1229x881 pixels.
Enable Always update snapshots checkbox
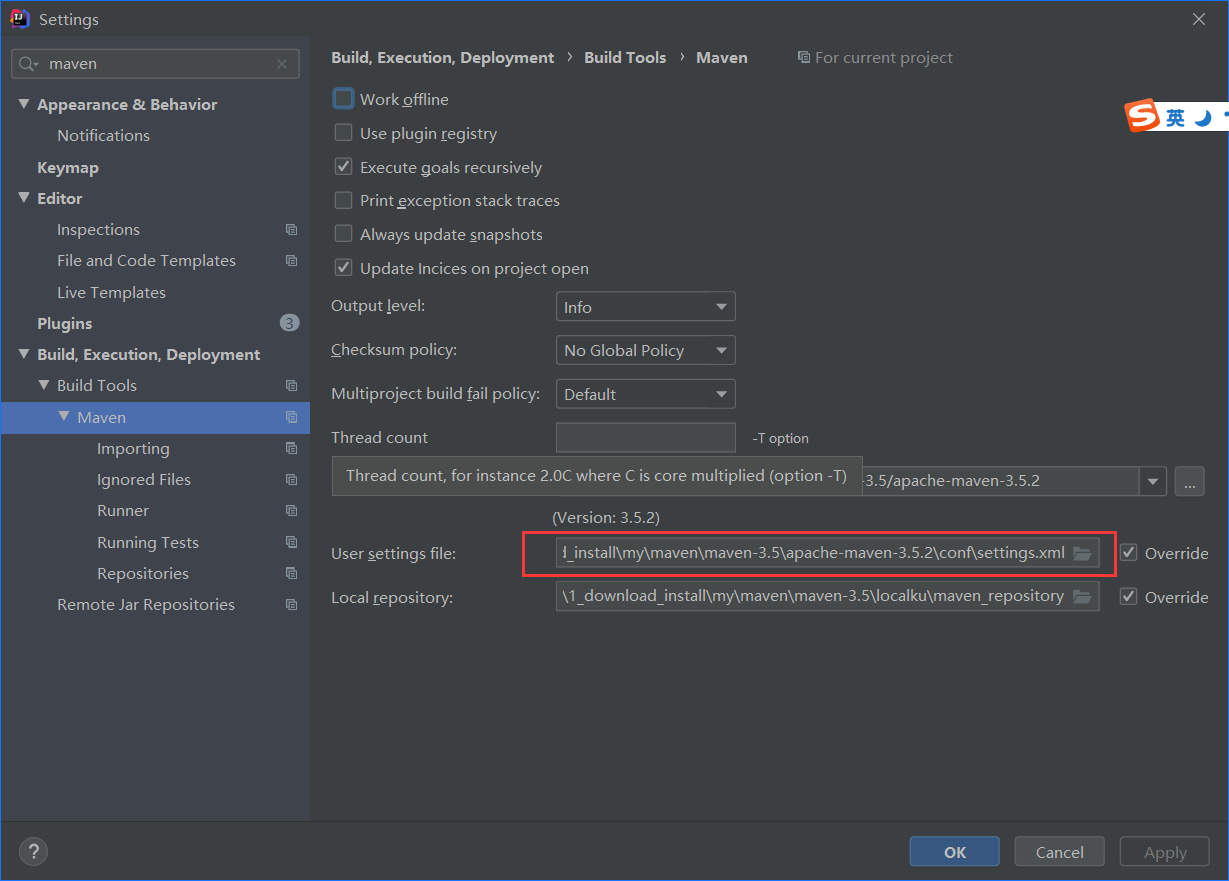click(343, 234)
